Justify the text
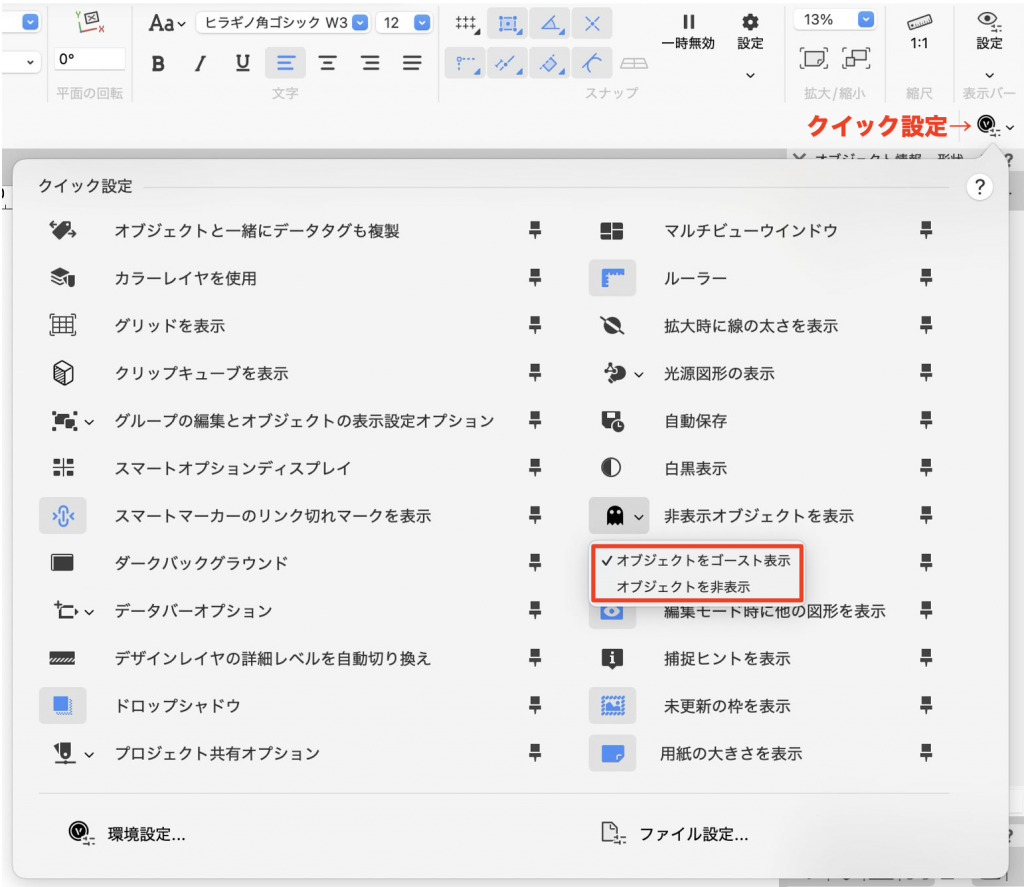 [x=411, y=63]
